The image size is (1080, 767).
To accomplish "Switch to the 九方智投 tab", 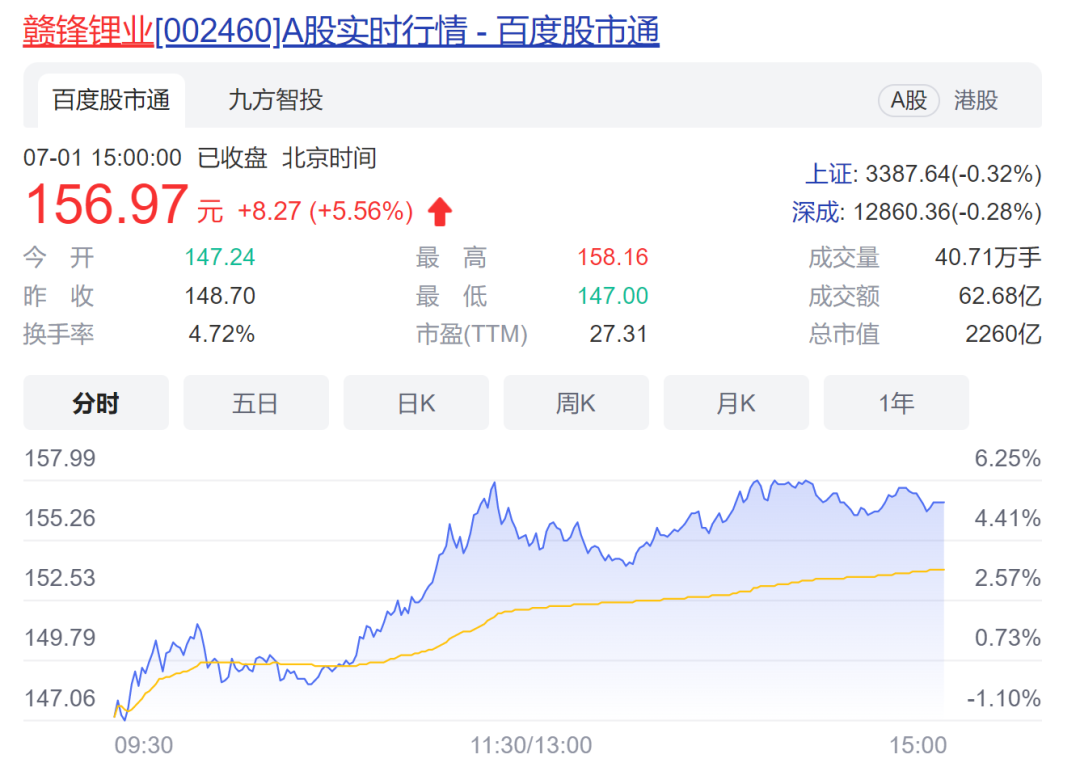I will [275, 100].
